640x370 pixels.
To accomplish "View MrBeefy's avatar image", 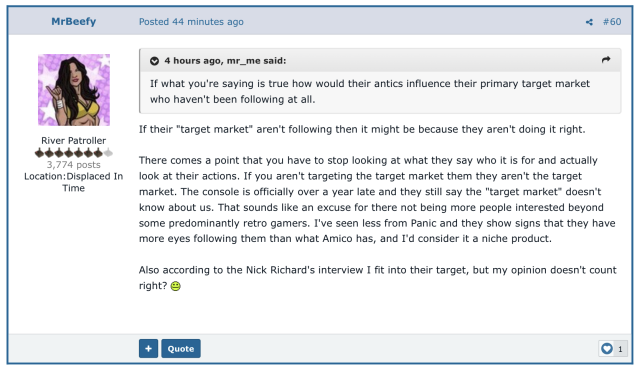I will tap(74, 90).
